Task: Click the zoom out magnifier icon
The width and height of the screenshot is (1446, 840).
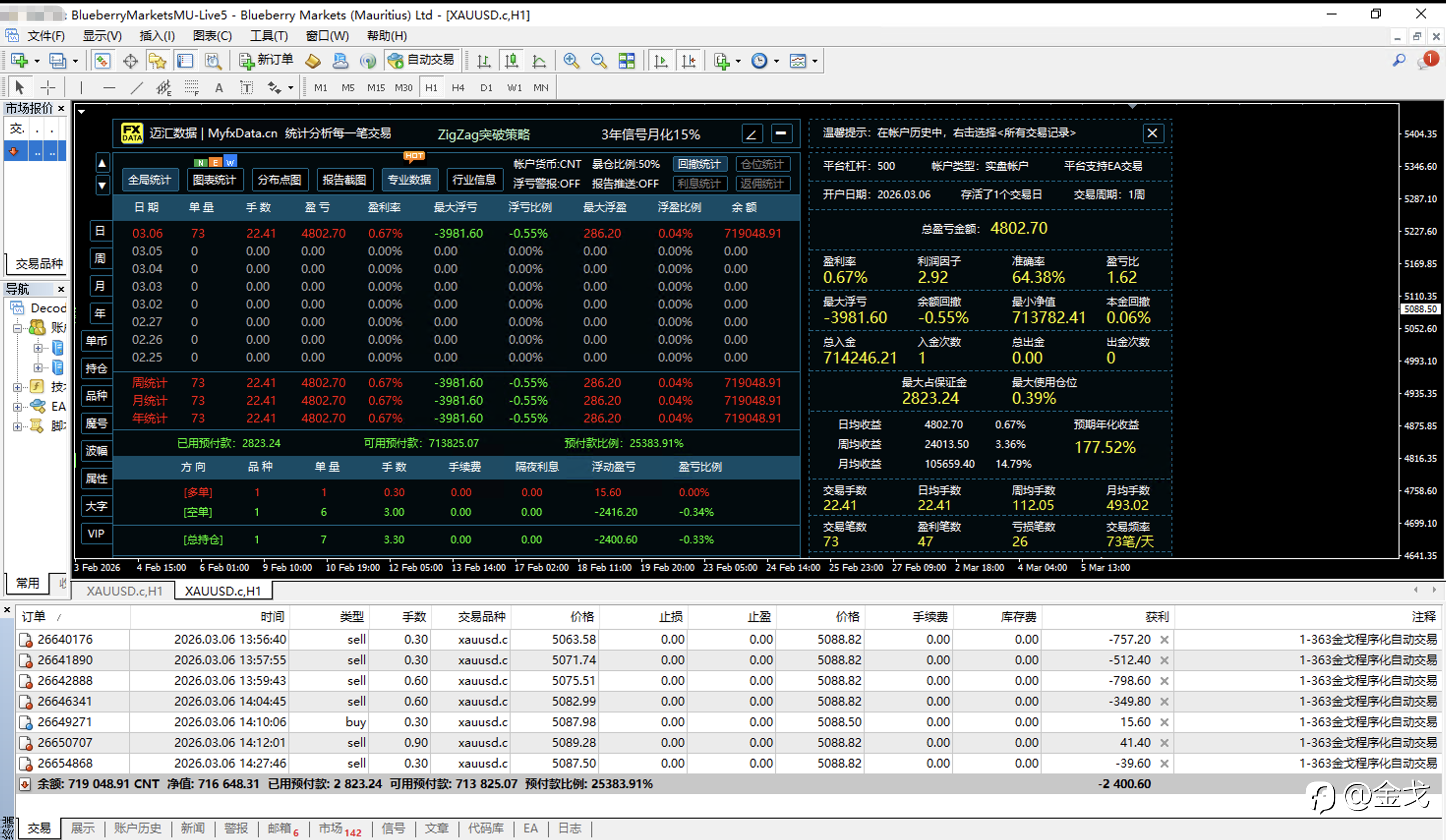Action: pyautogui.click(x=599, y=60)
